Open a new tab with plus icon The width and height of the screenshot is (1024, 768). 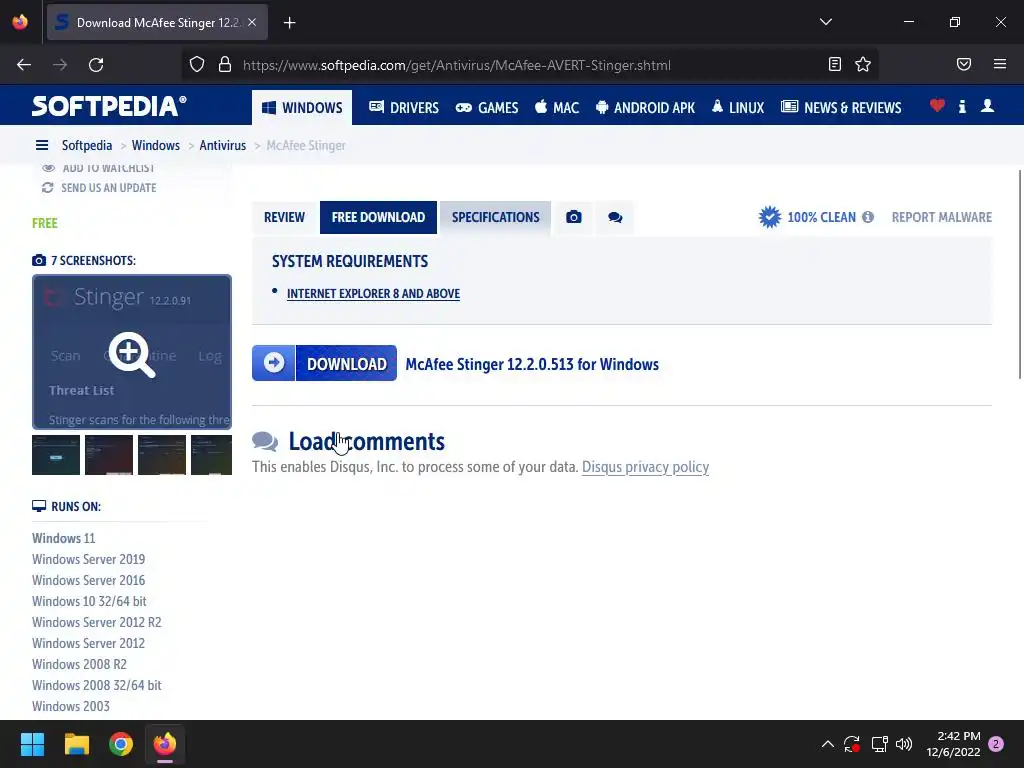click(x=289, y=23)
